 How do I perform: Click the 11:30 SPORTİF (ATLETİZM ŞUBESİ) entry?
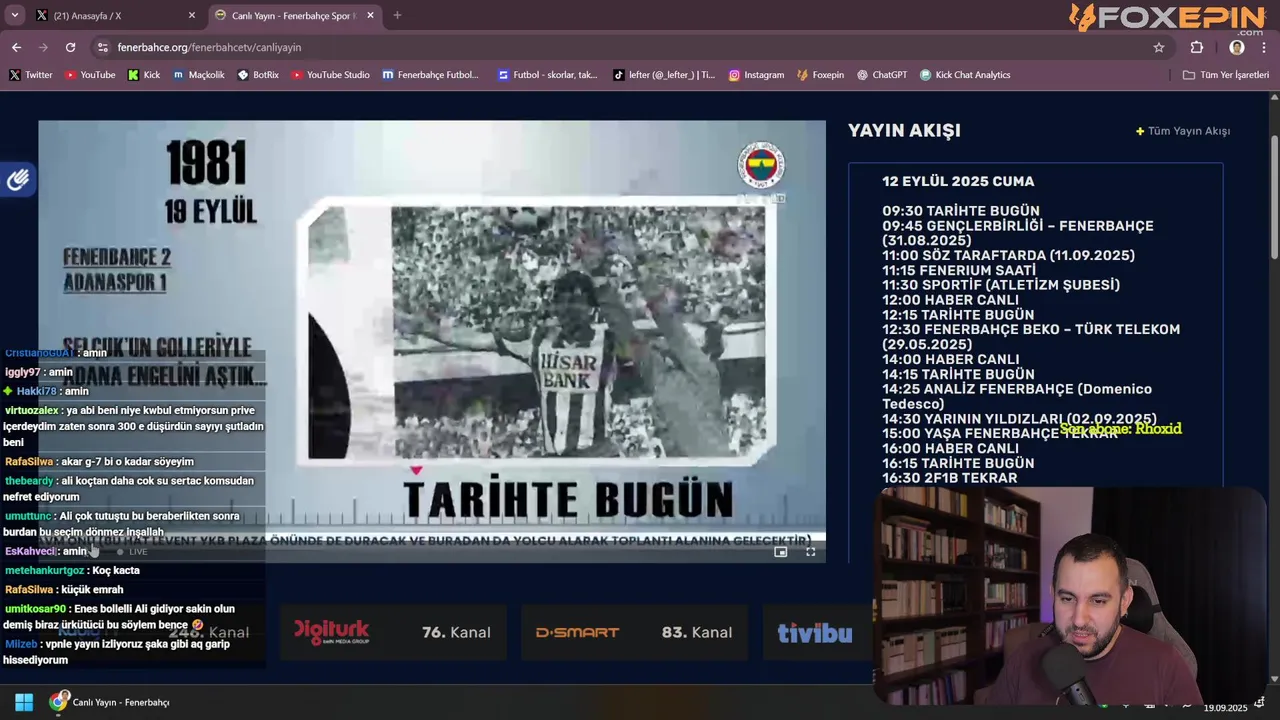click(x=1001, y=285)
